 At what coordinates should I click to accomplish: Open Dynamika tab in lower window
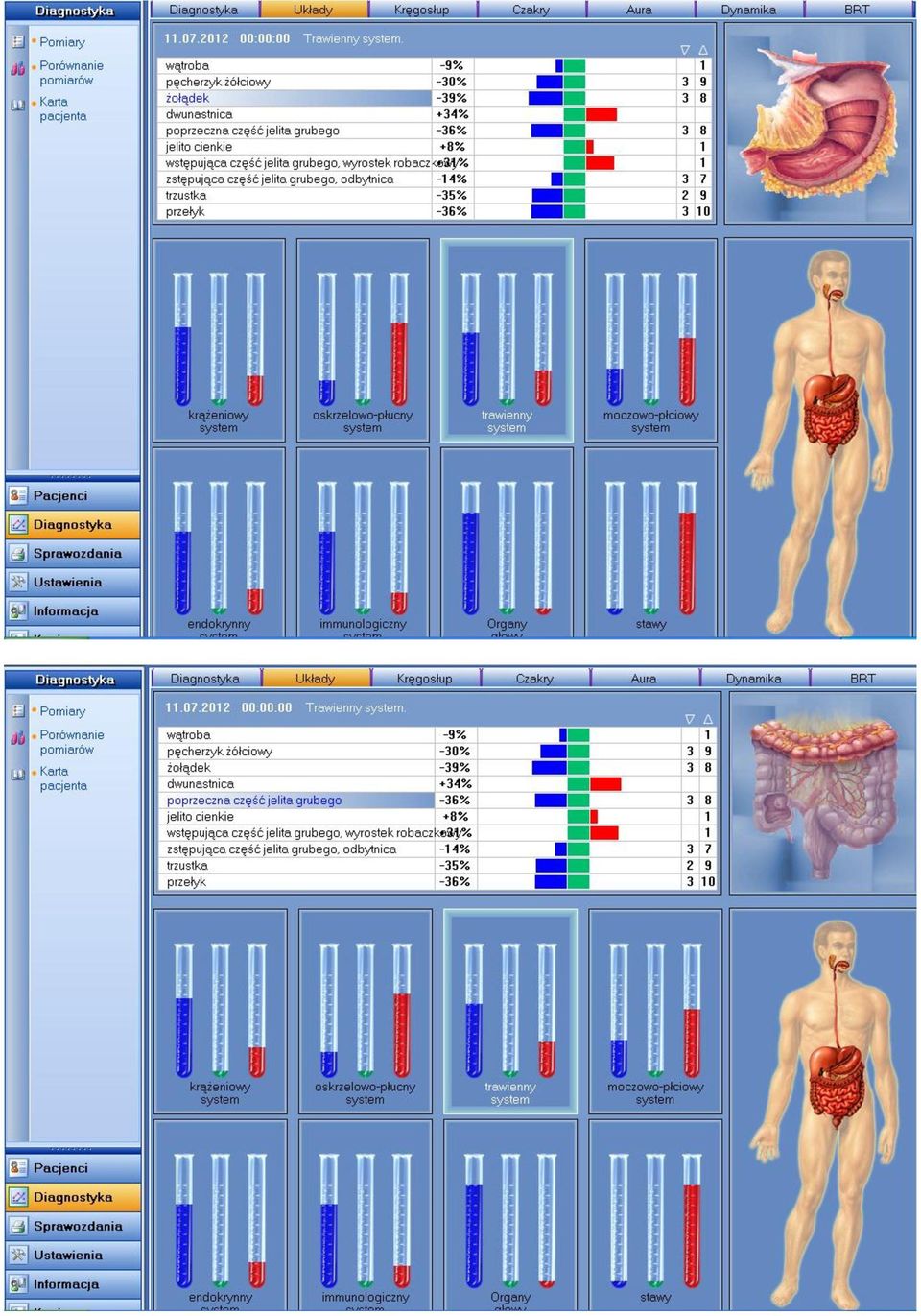[753, 679]
